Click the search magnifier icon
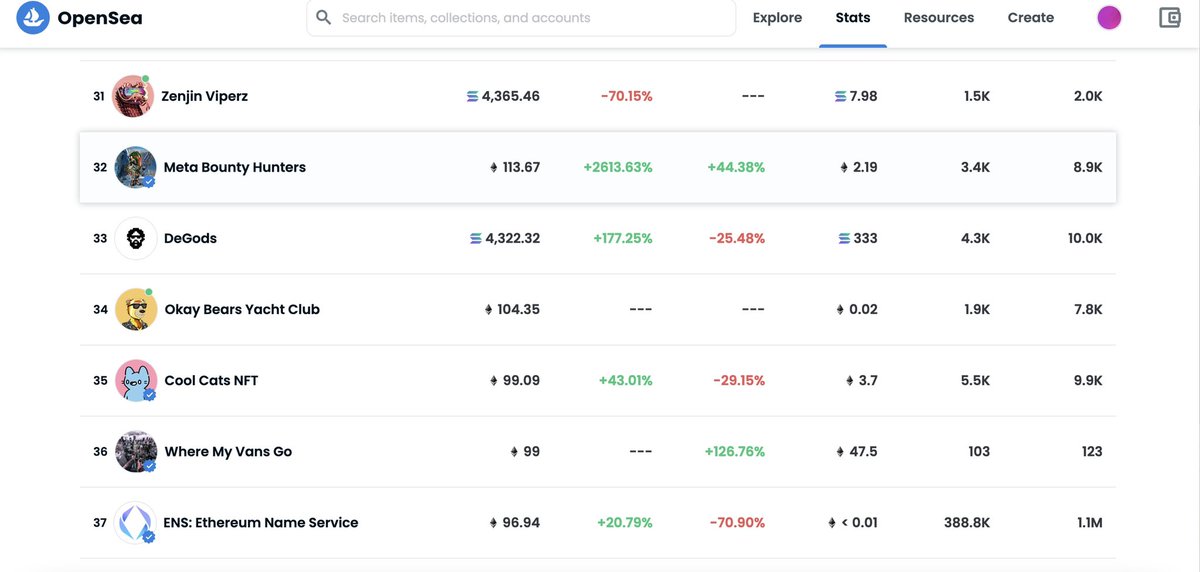Screen dimensions: 1200x572 tap(323, 18)
